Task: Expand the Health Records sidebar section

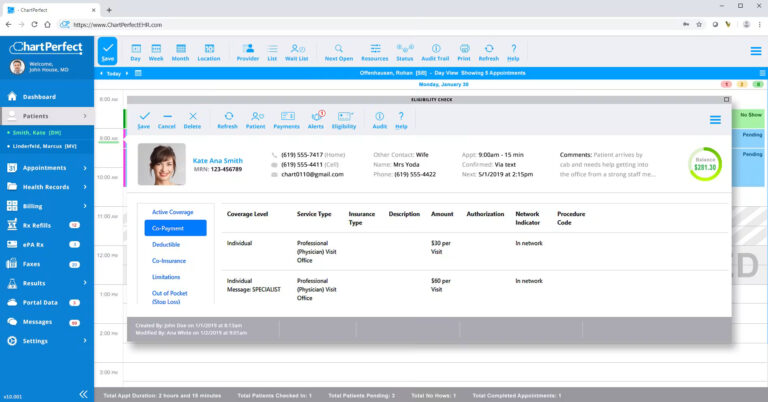Action: pos(47,187)
